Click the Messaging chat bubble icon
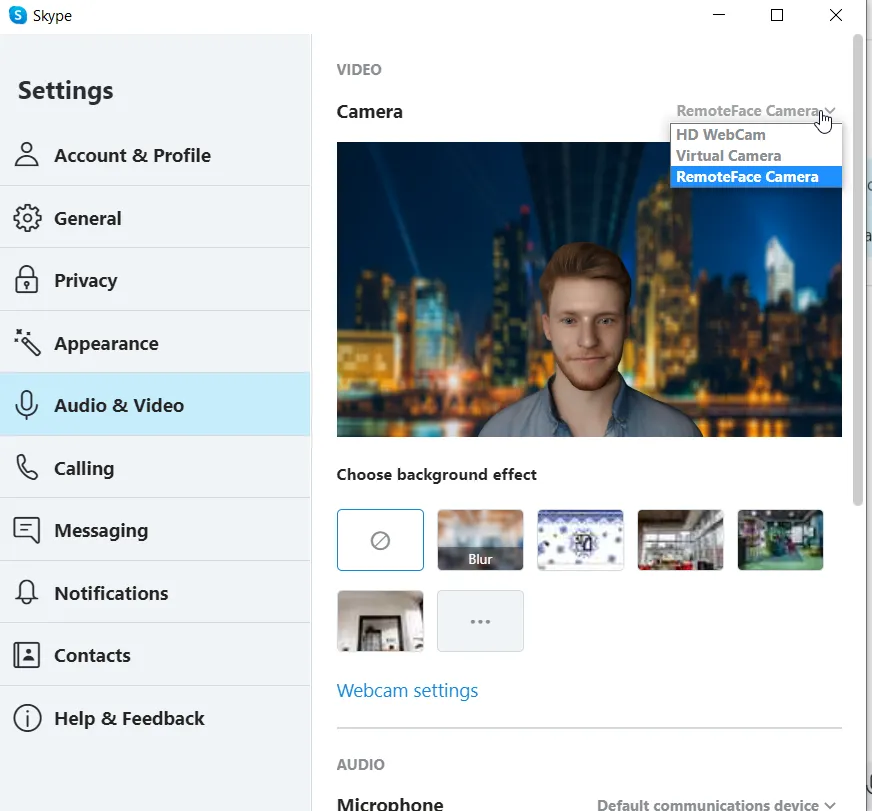Screen dimensions: 872x811 click(27, 530)
